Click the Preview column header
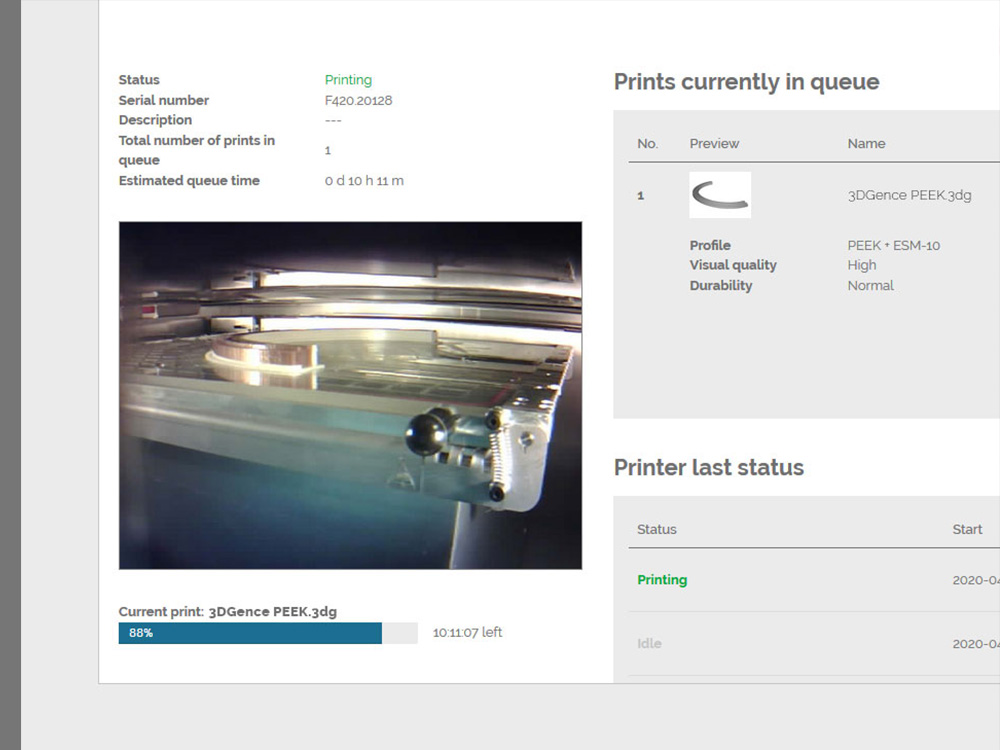The width and height of the screenshot is (1000, 750). coord(714,144)
